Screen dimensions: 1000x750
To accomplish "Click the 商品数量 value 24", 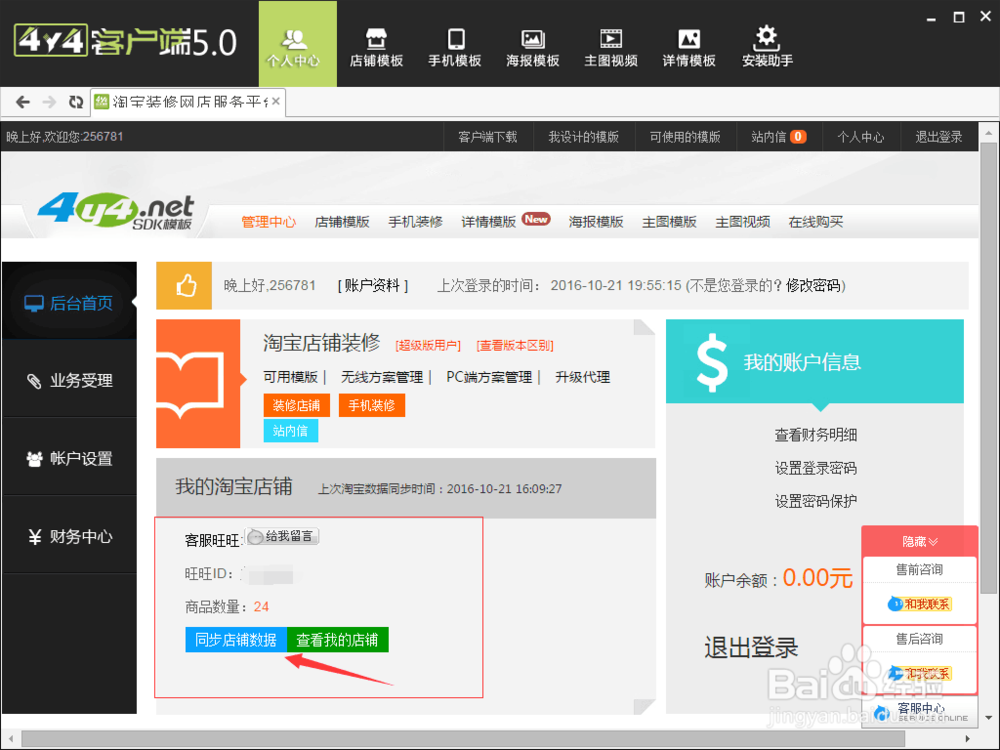I will point(261,607).
